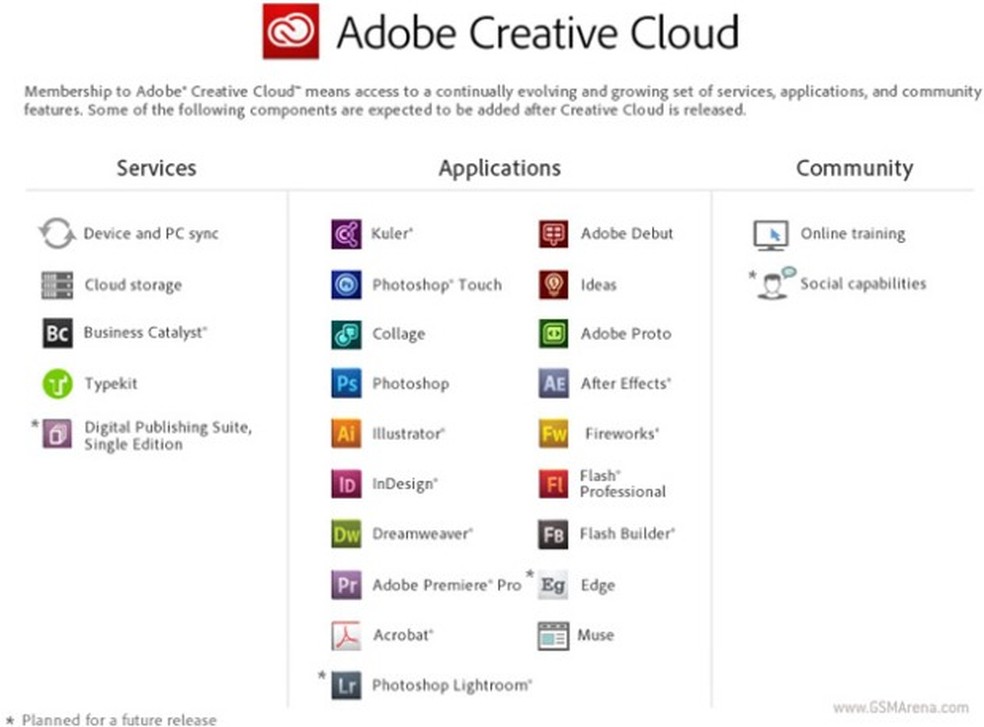Click the 'Kuler' label
Viewport: 984px width, 727px height.
pyautogui.click(x=392, y=234)
